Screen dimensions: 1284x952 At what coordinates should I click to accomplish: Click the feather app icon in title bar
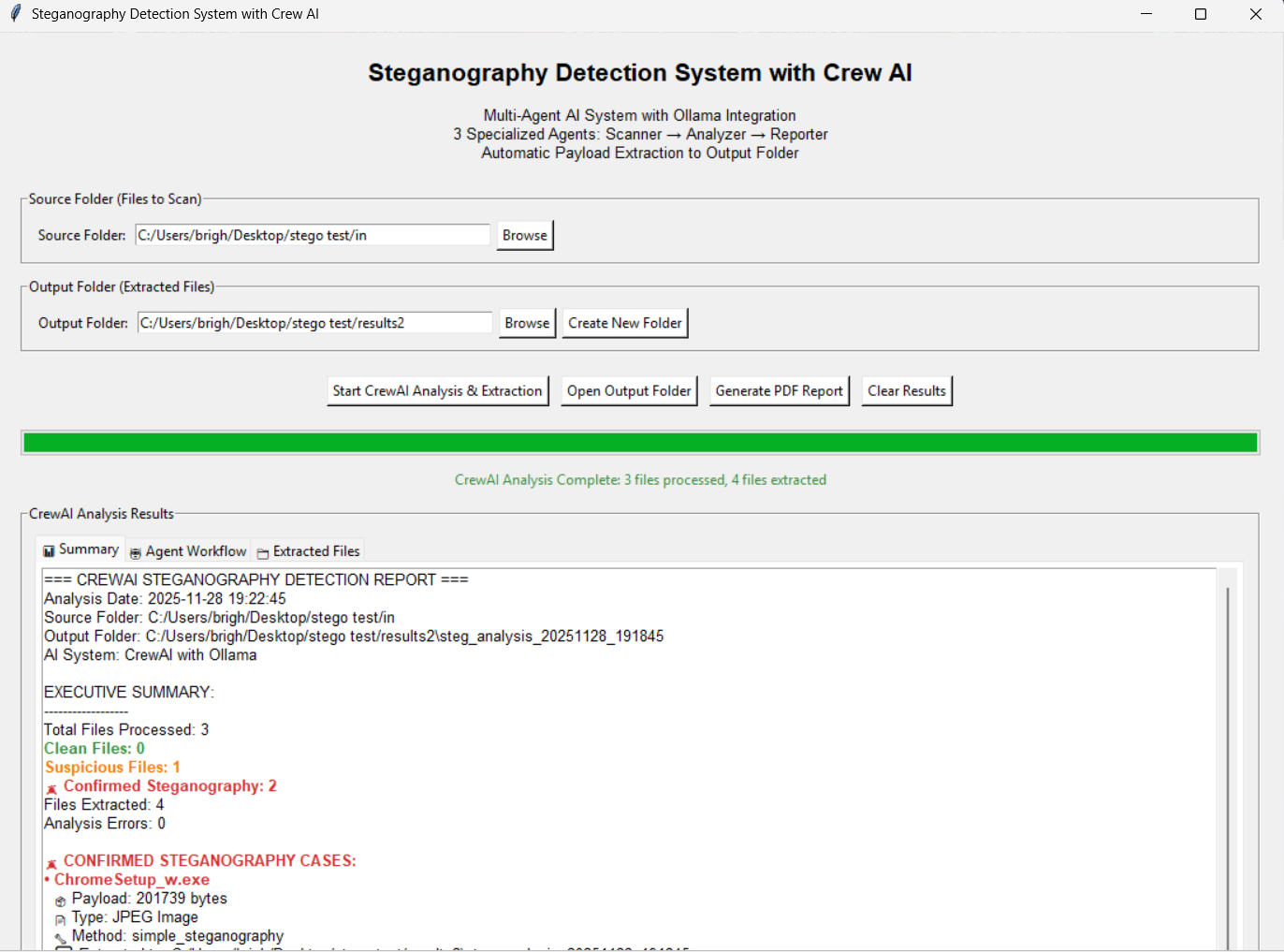point(15,14)
